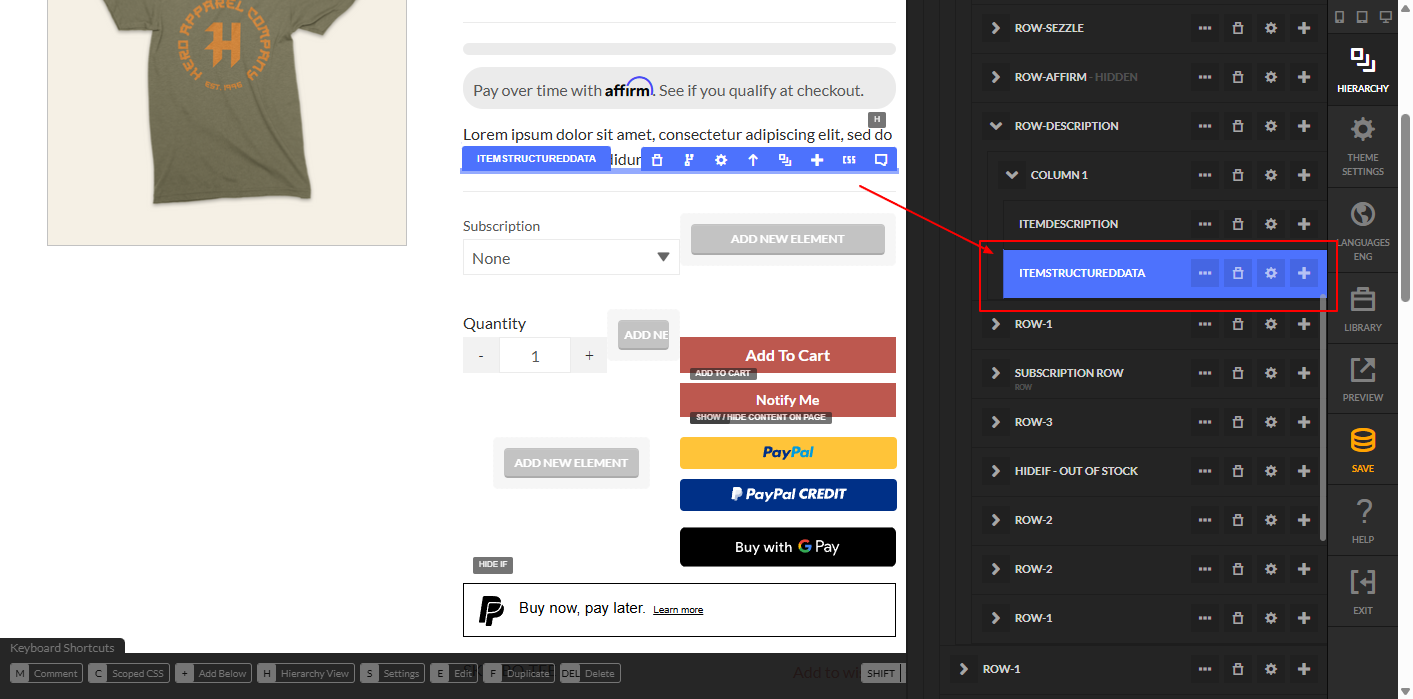Click the Buy with Google Pay button
Screen dimensions: 1413x699
click(x=788, y=547)
